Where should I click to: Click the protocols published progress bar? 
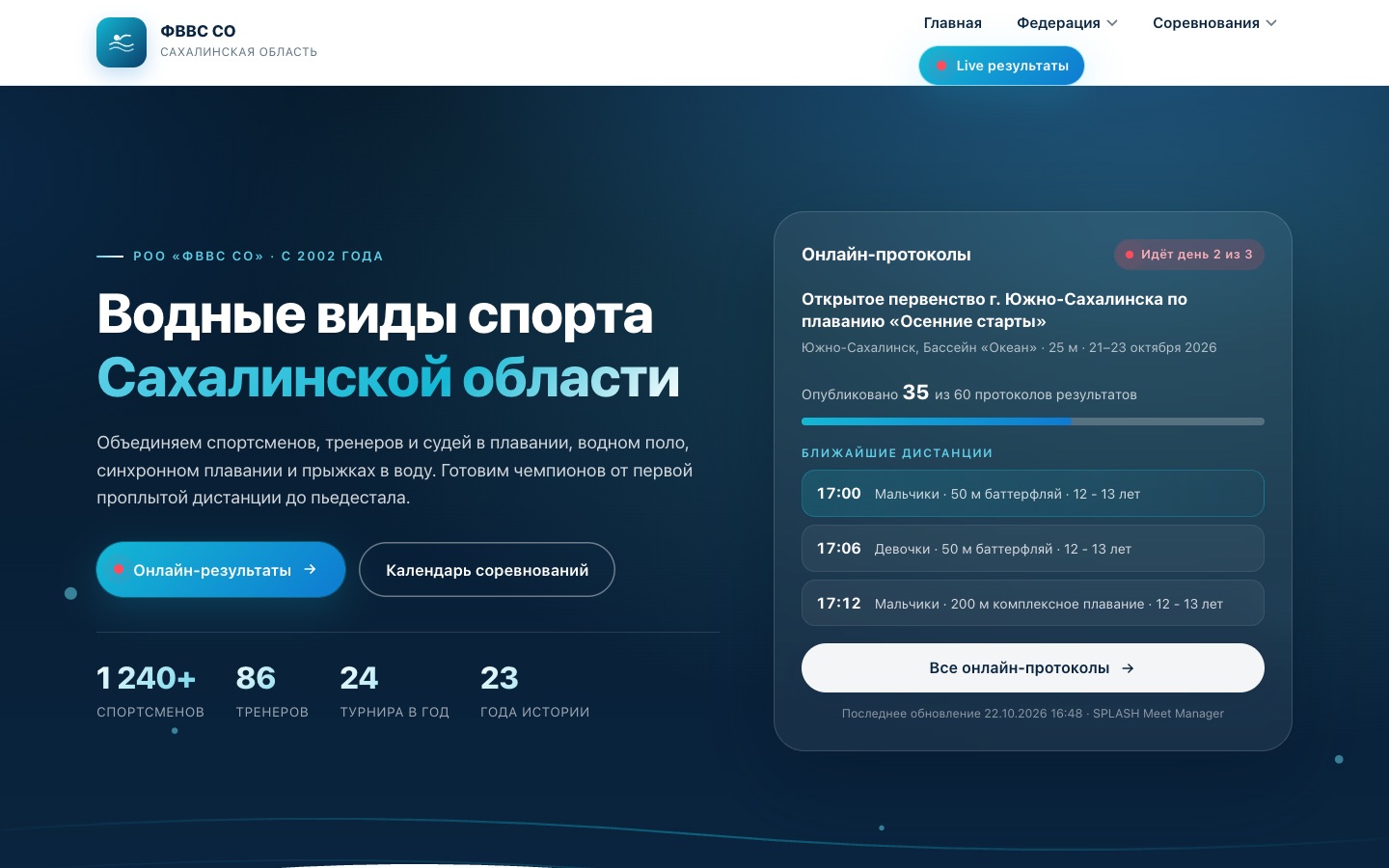coord(1032,421)
